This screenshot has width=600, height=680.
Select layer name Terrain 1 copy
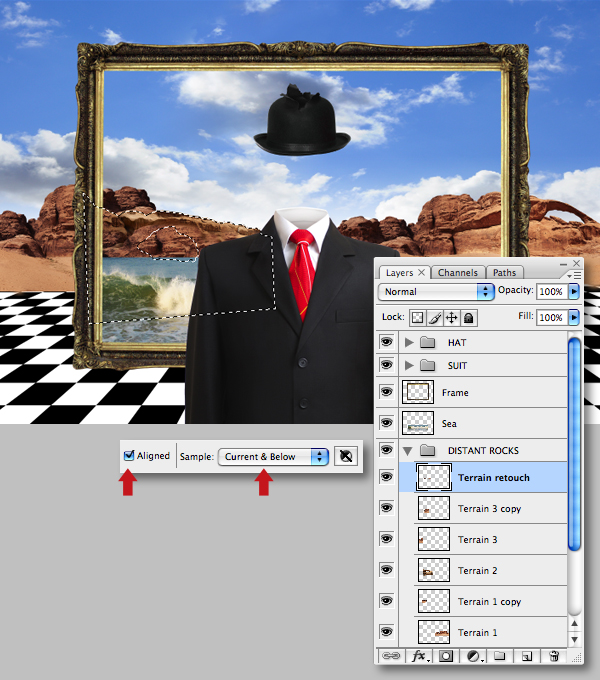pos(489,602)
